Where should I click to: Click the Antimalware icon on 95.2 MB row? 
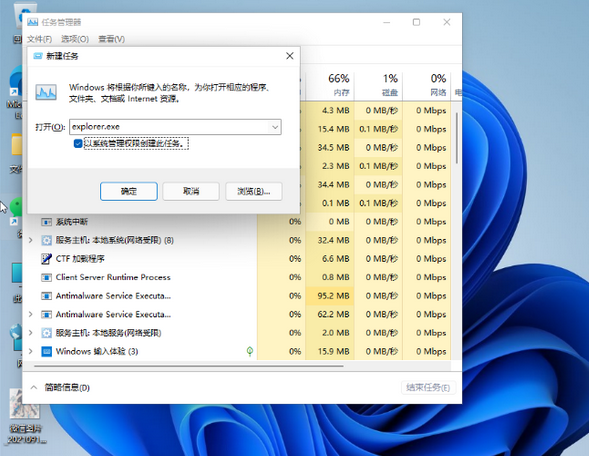tap(46, 296)
